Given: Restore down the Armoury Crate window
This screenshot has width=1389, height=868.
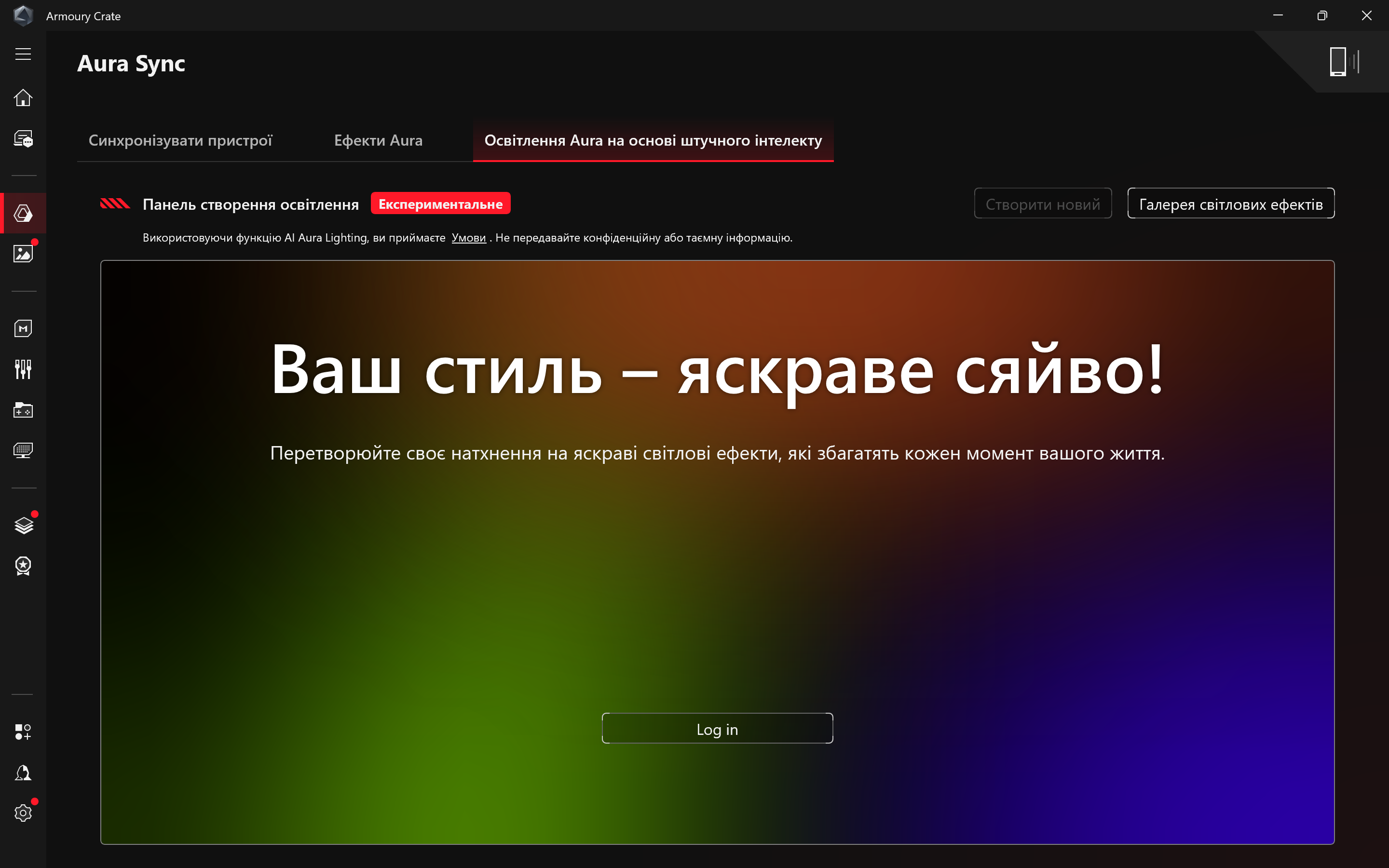Looking at the screenshot, I should click(x=1322, y=15).
